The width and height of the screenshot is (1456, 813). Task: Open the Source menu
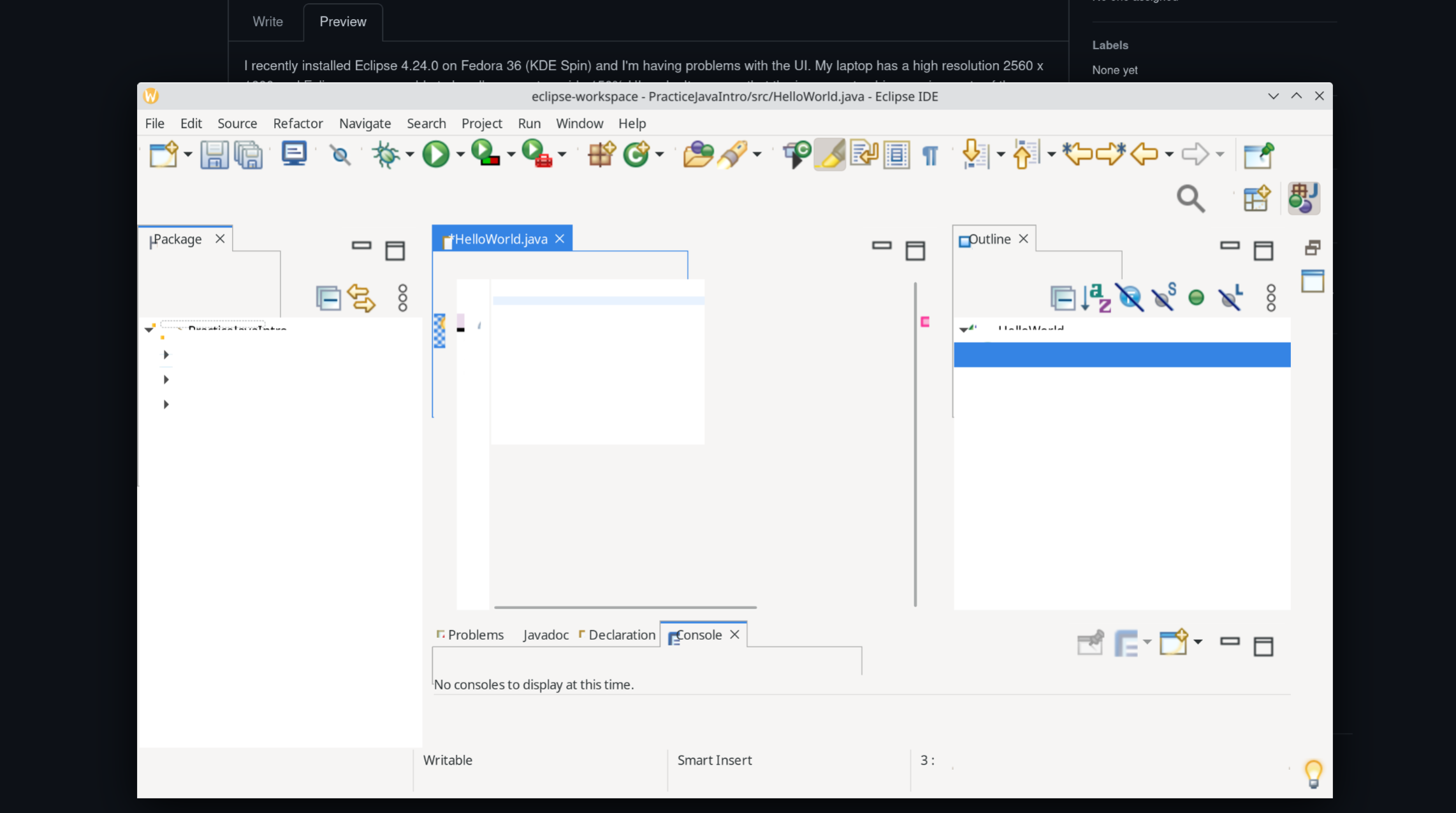[x=237, y=123]
